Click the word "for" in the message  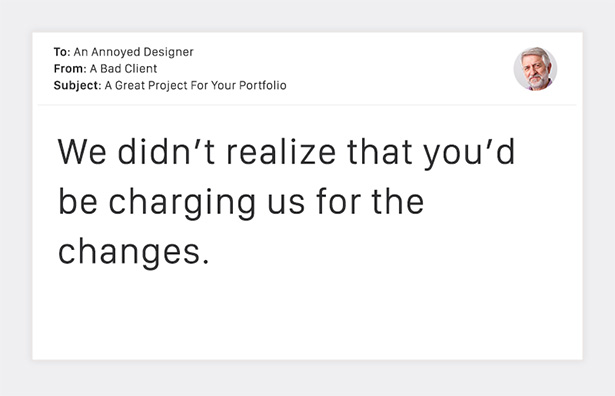[338, 201]
